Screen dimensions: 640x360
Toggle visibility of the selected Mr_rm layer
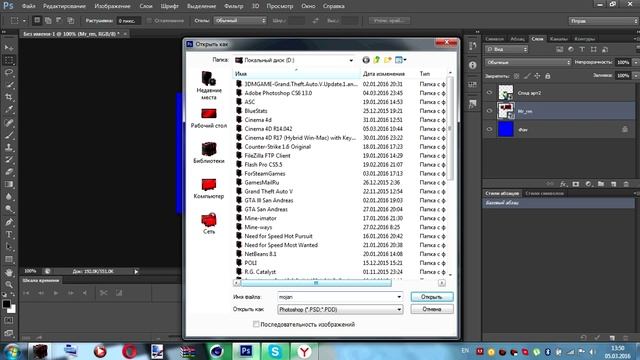tap(489, 111)
